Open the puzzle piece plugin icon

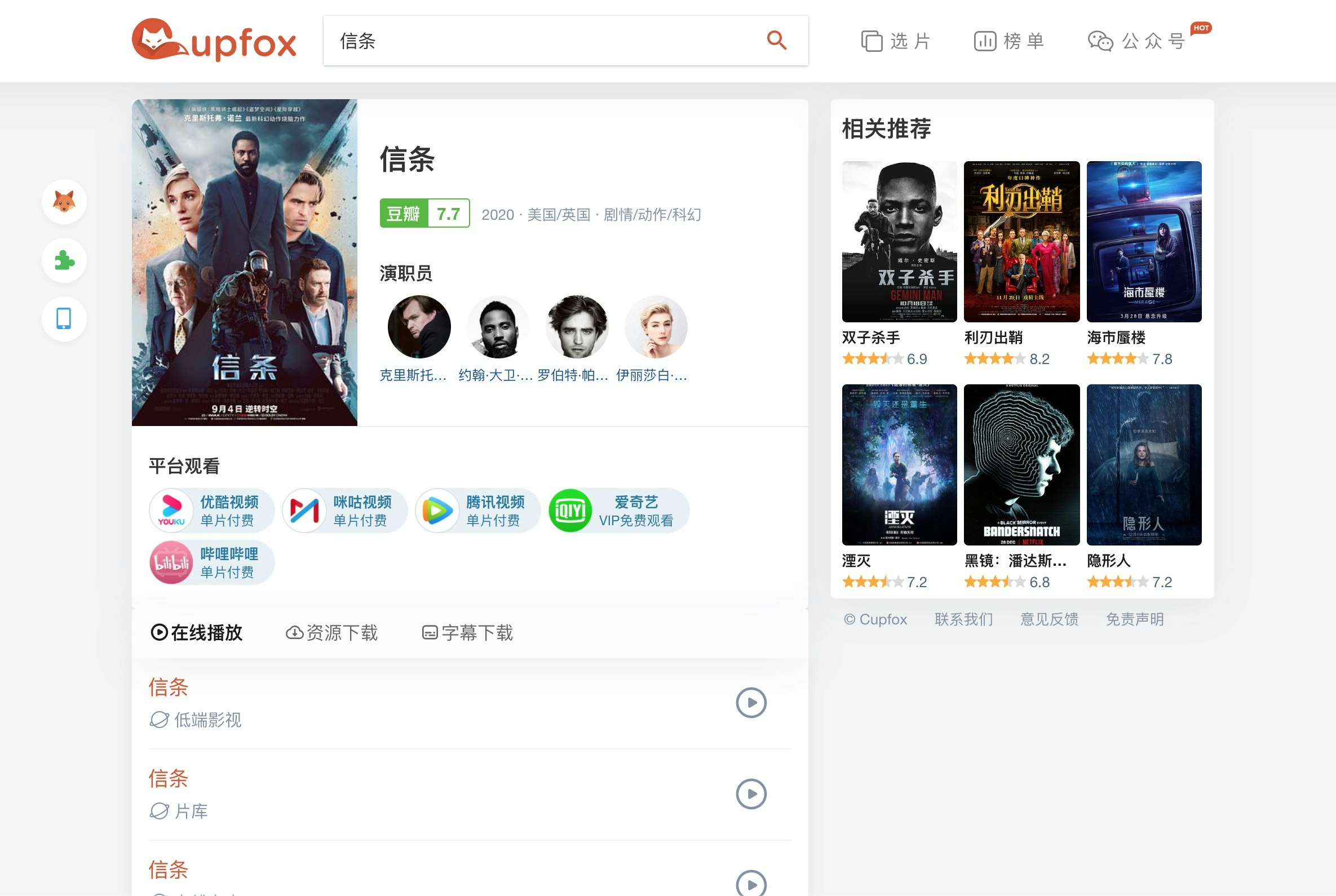tap(64, 260)
